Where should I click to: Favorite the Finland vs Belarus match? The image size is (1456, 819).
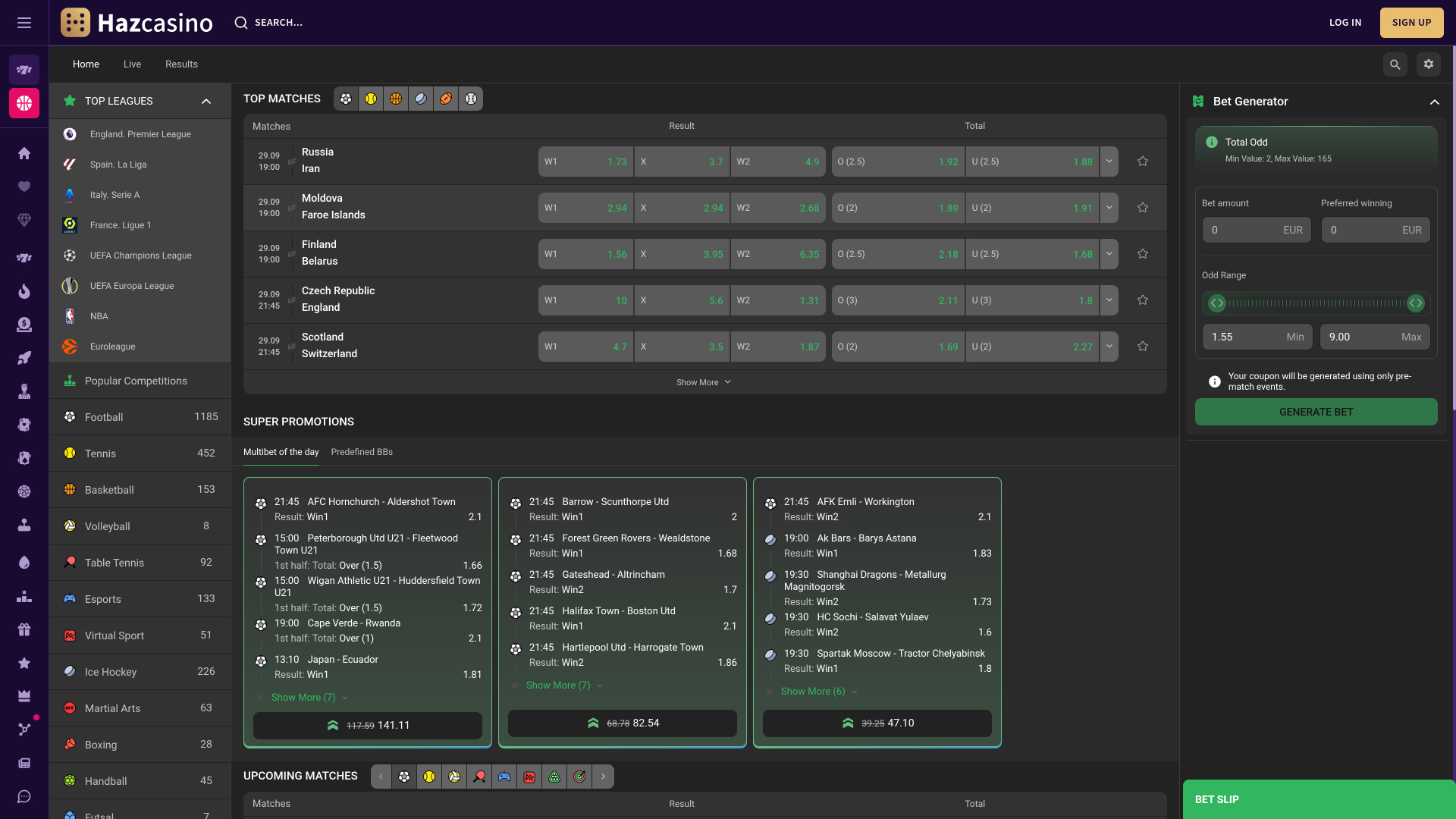click(1143, 254)
